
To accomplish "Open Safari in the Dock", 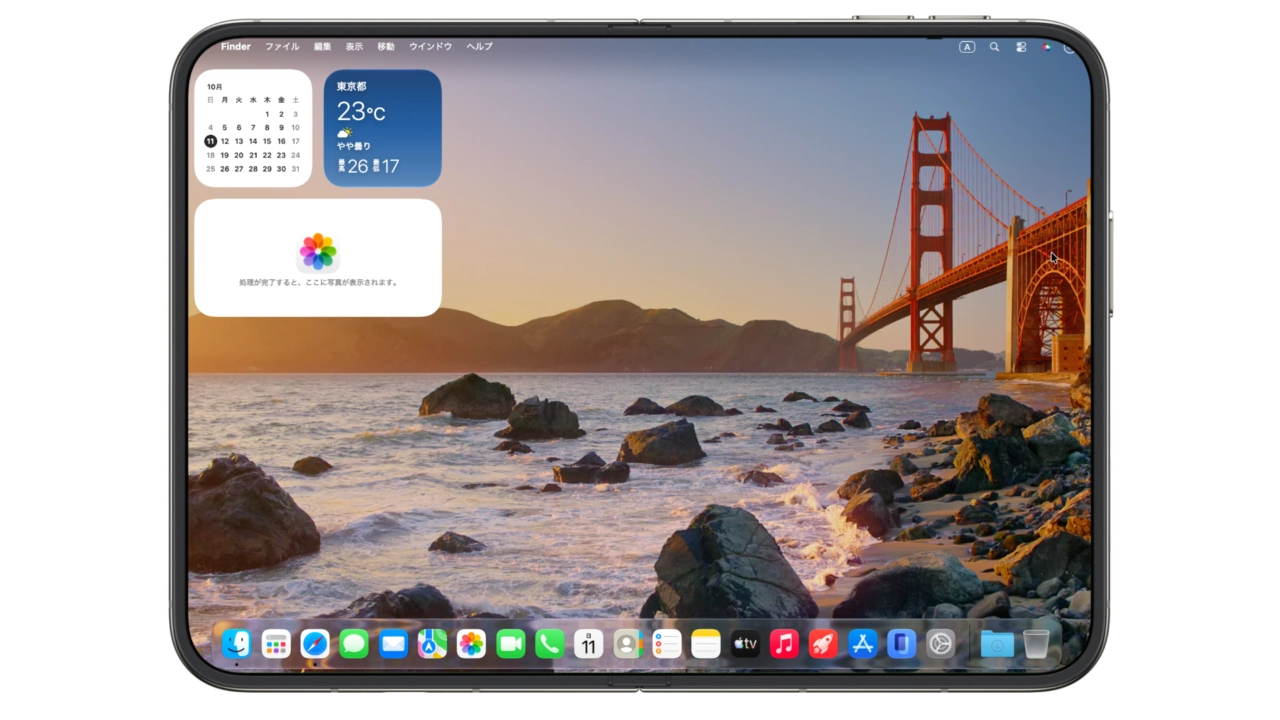I will tap(315, 644).
